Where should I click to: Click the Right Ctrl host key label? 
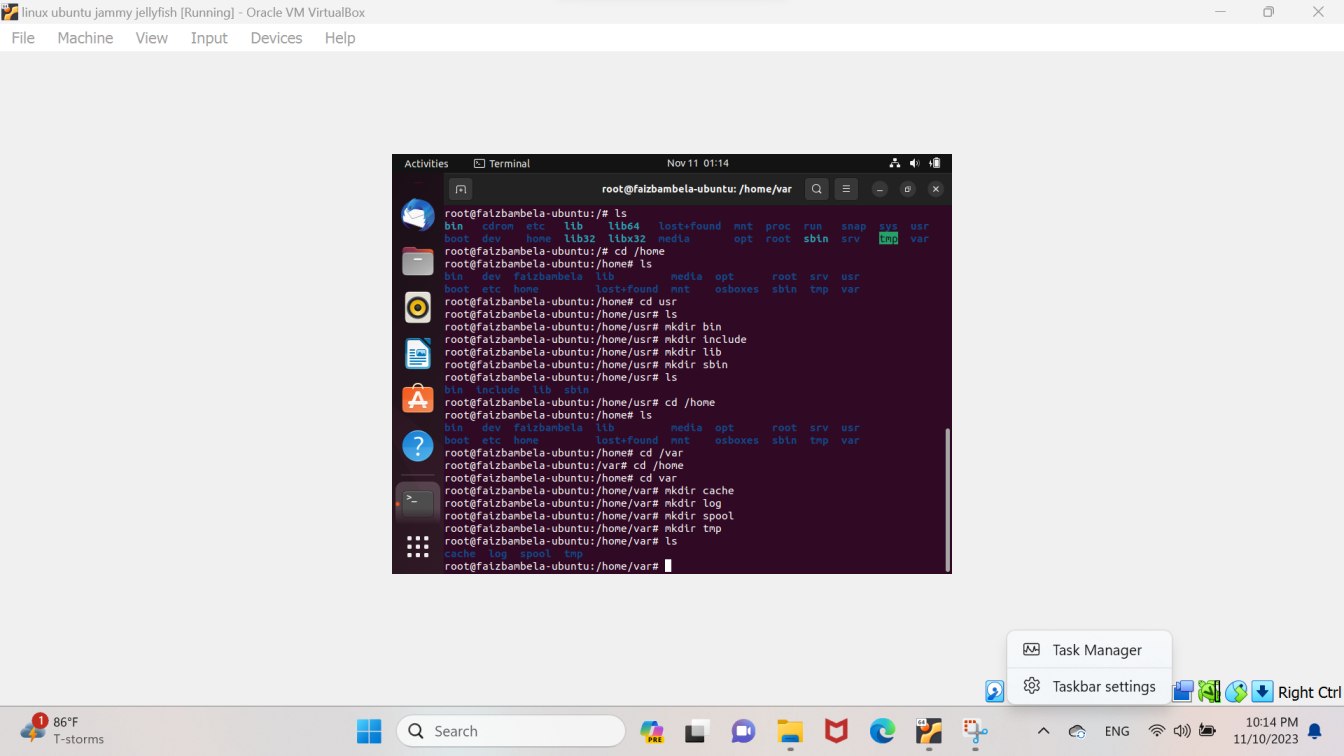pyautogui.click(x=1309, y=692)
